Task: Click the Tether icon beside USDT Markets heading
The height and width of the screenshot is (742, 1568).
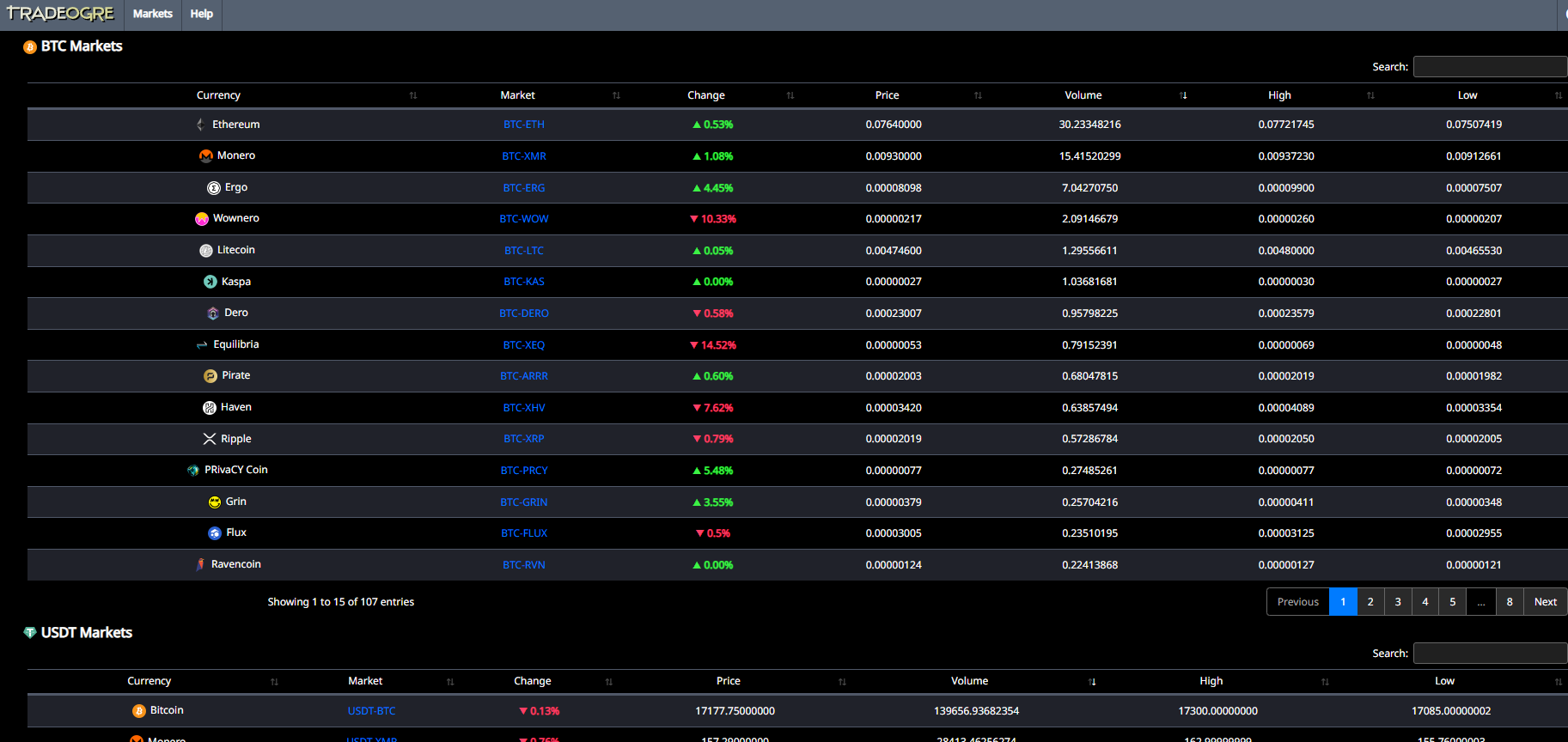Action: point(30,633)
